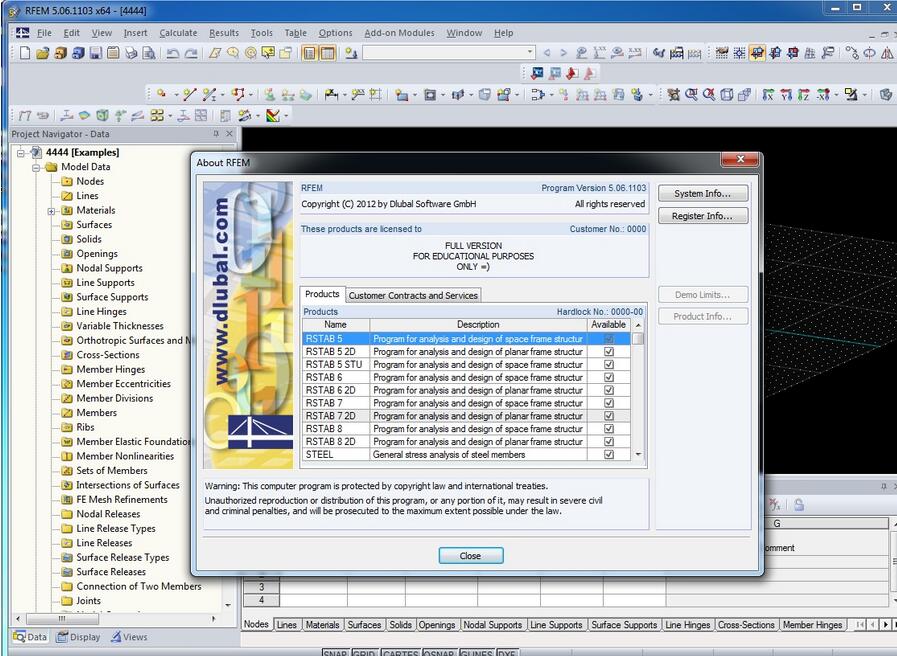Viewport: 897px width, 656px height.
Task: Click the previous load case arrow icon
Action: coord(547,53)
